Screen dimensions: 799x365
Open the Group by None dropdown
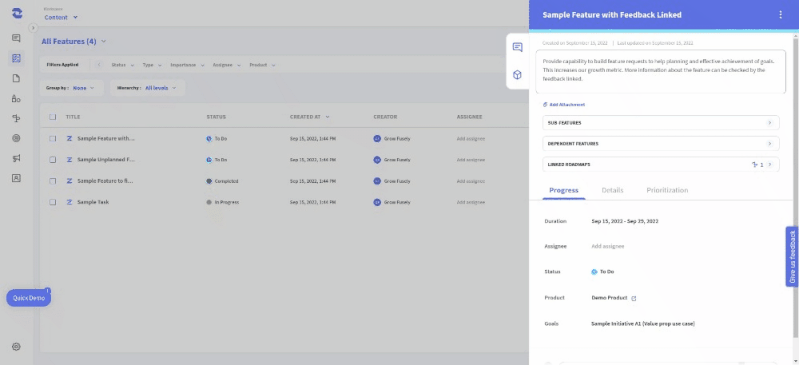click(72, 88)
